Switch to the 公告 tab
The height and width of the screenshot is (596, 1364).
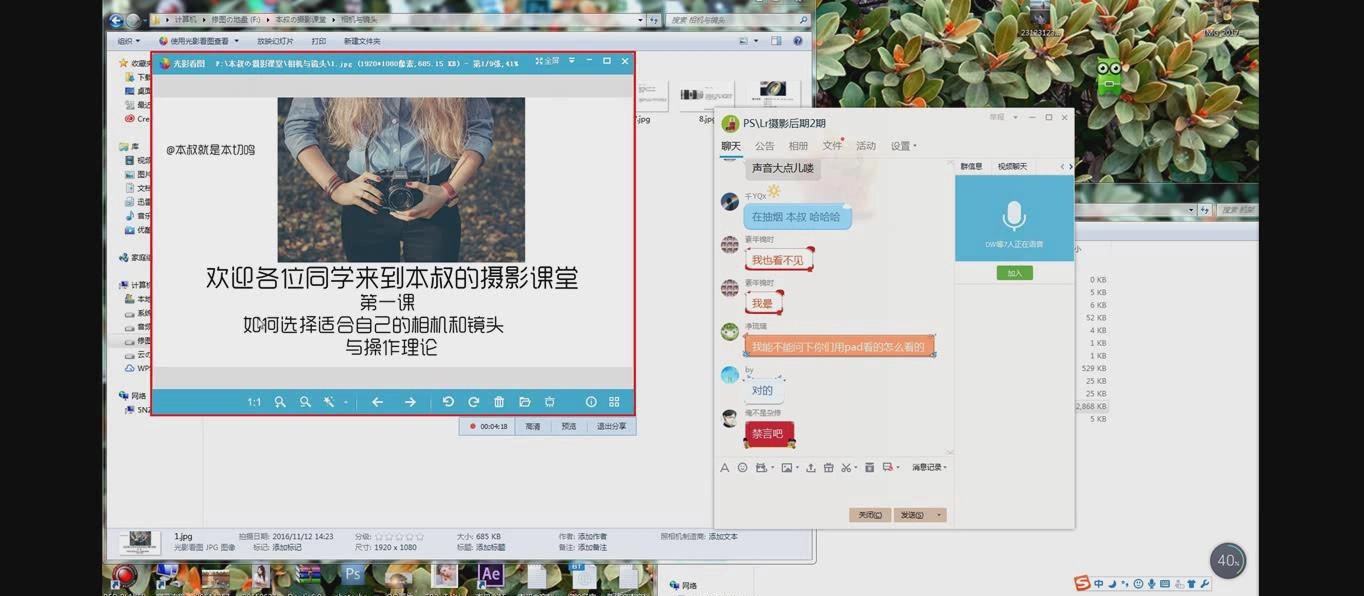pos(764,146)
